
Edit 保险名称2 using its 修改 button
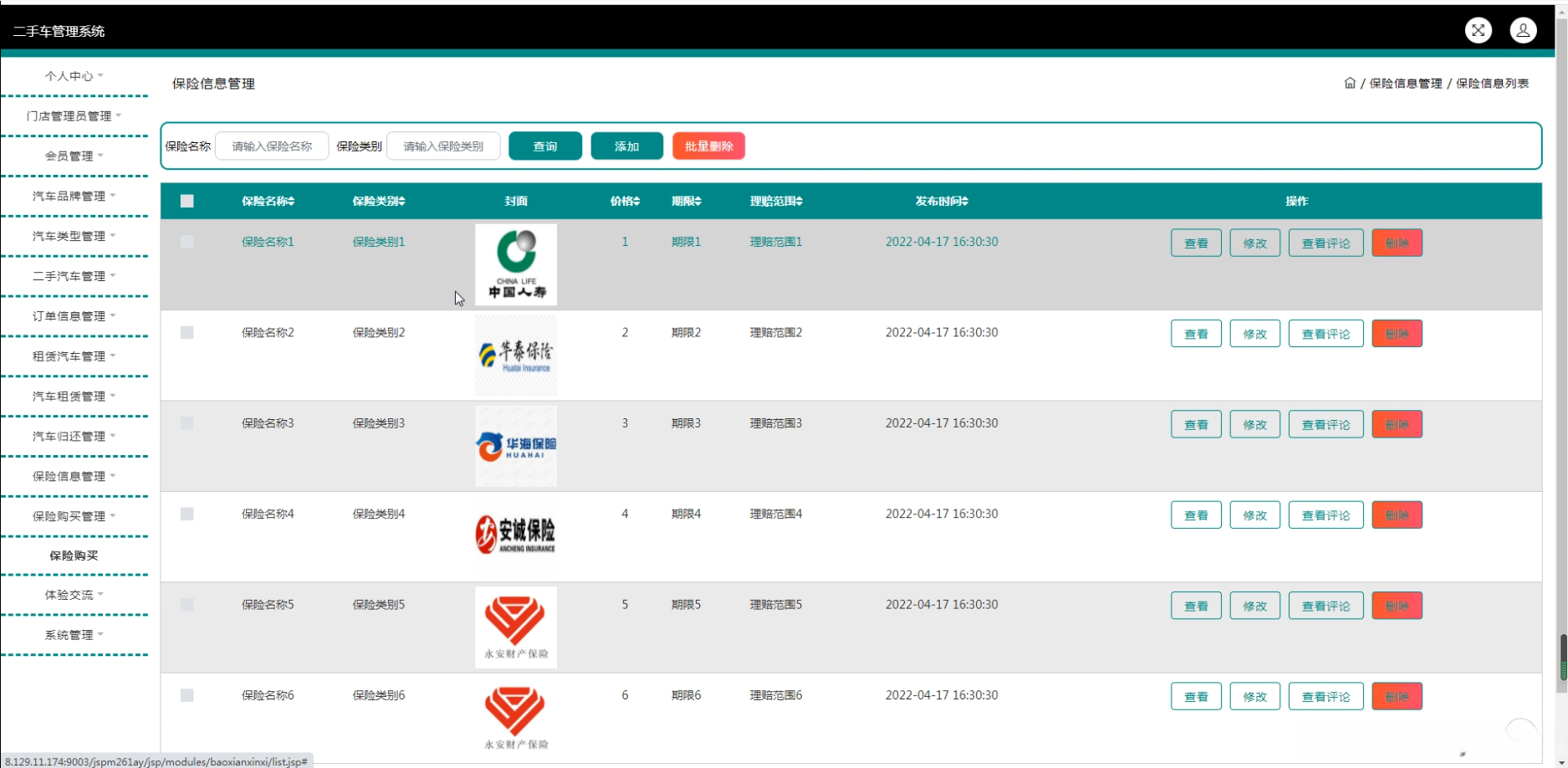(1255, 334)
